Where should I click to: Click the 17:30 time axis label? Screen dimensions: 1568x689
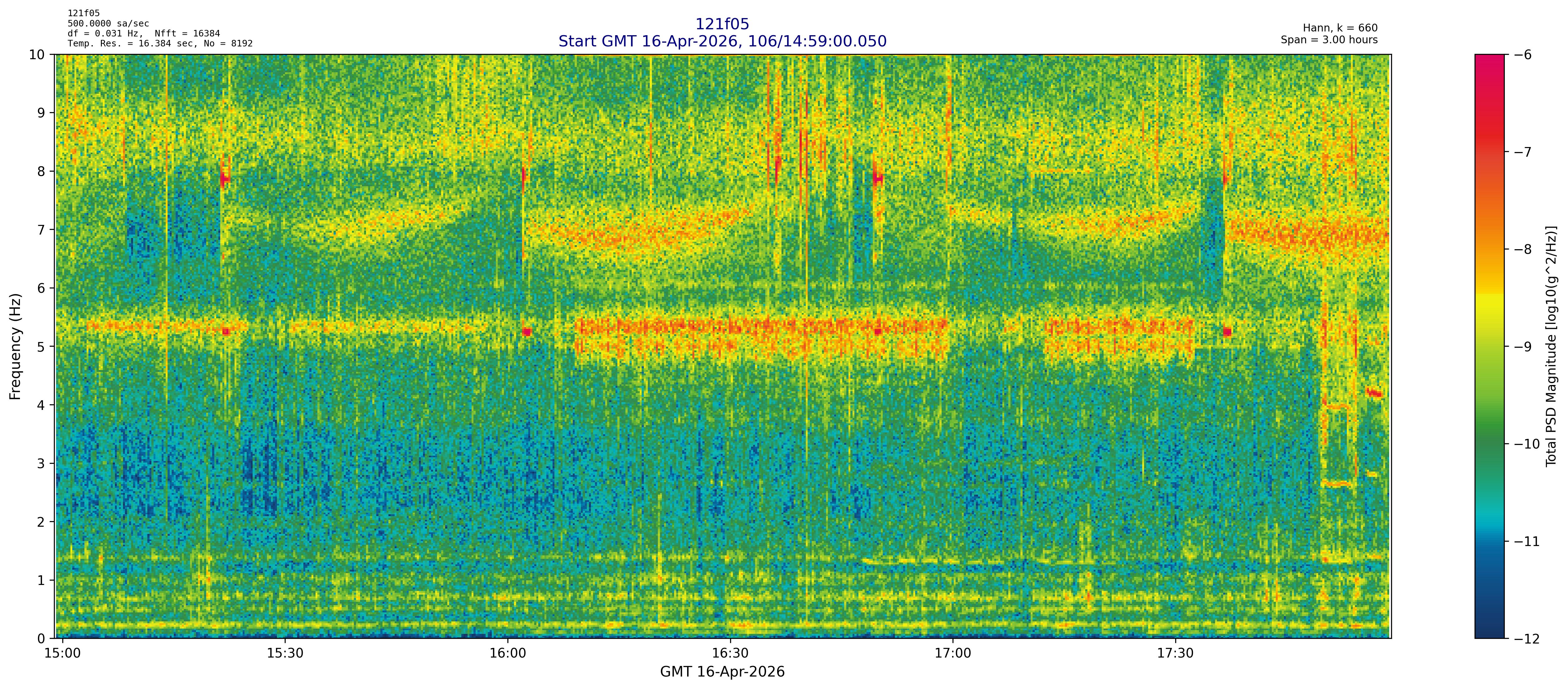pos(1176,653)
